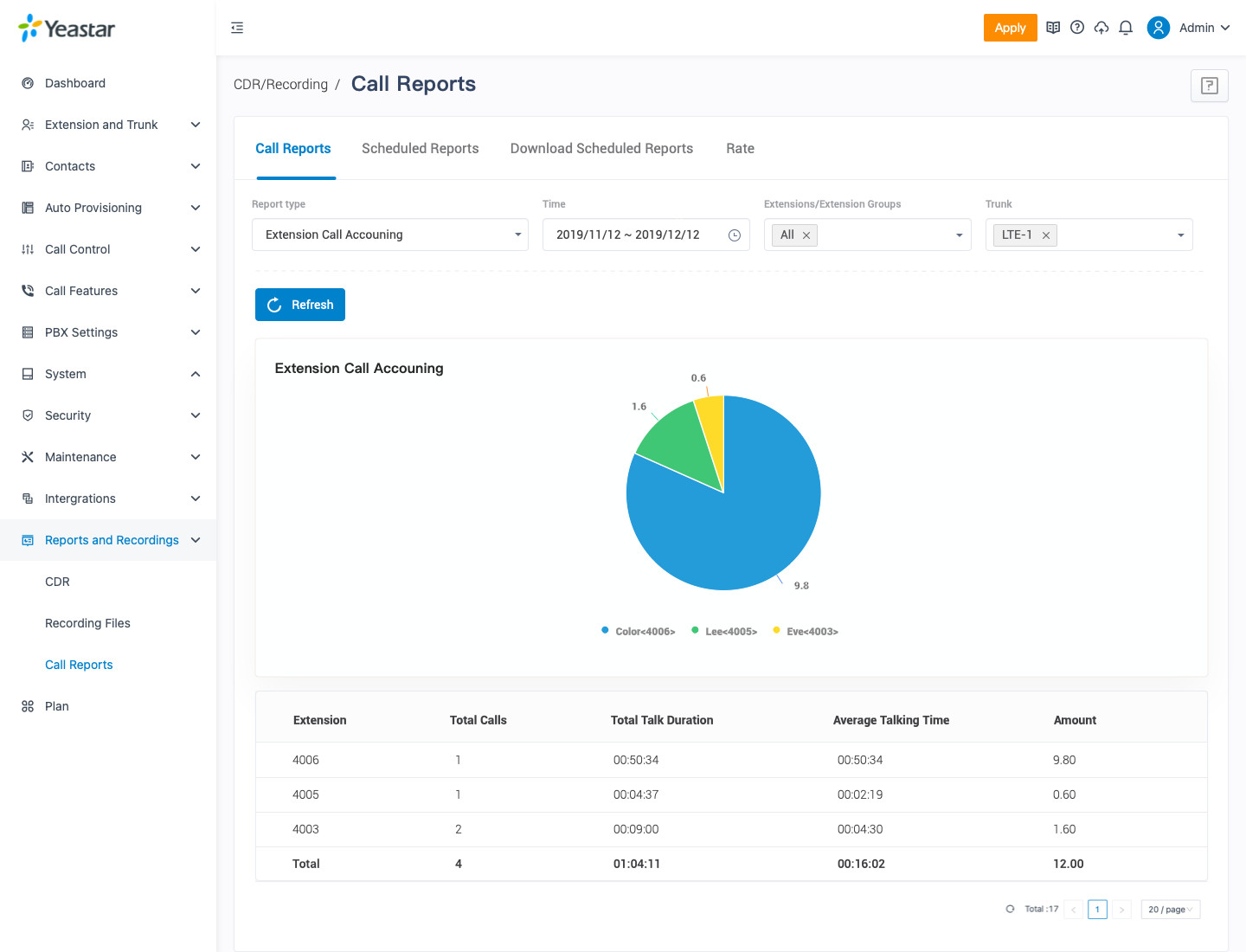Toggle Color<4006> legend item in chart
Image resolution: width=1246 pixels, height=952 pixels.
[x=639, y=632]
